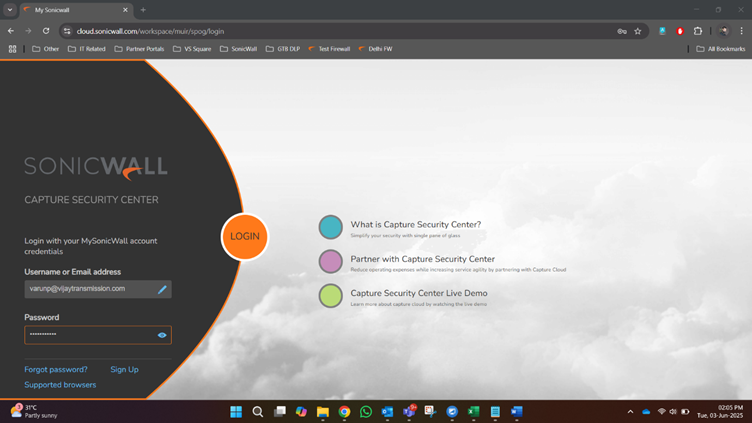
Task: Expand the IT Related bookmarks folder
Action: point(87,49)
